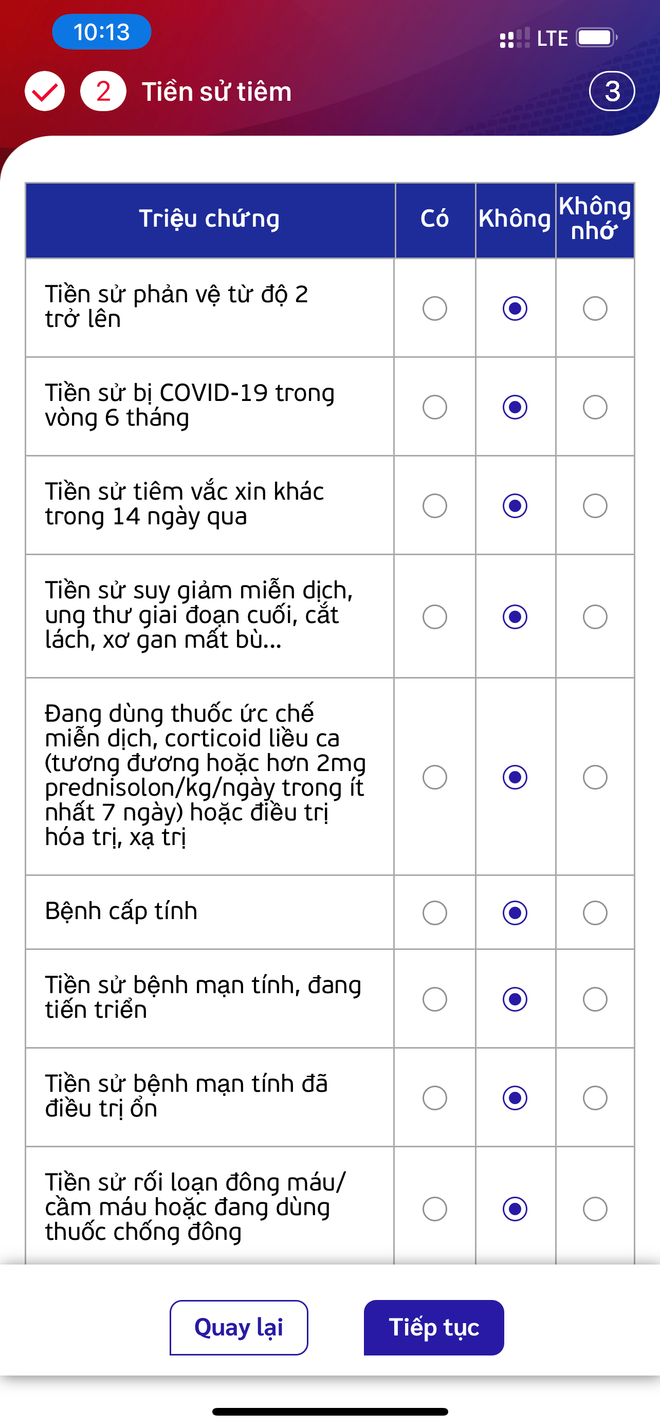Click the 'Không' column header
The image size is (660, 1428).
[514, 218]
